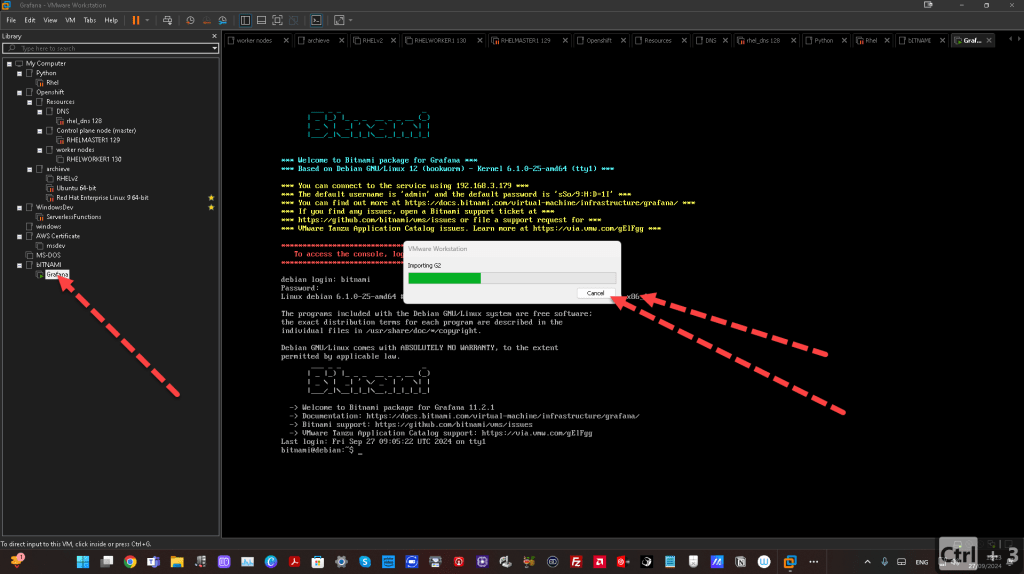1024x574 pixels.
Task: Click the Stretch guest display icon
Action: coord(339,20)
